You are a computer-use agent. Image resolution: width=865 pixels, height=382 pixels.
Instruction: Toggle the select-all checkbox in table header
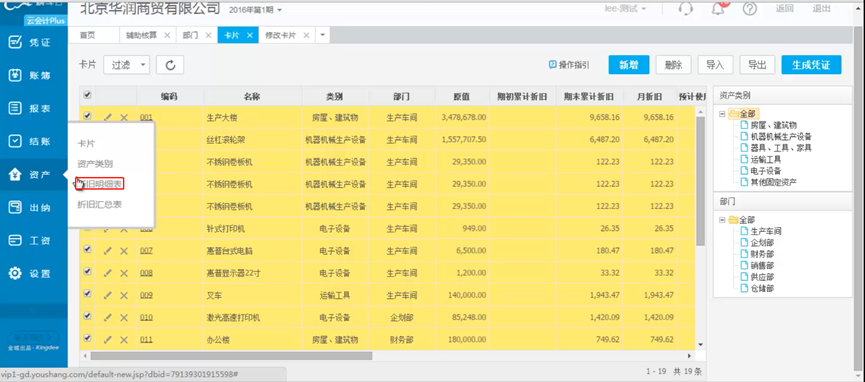tap(87, 95)
